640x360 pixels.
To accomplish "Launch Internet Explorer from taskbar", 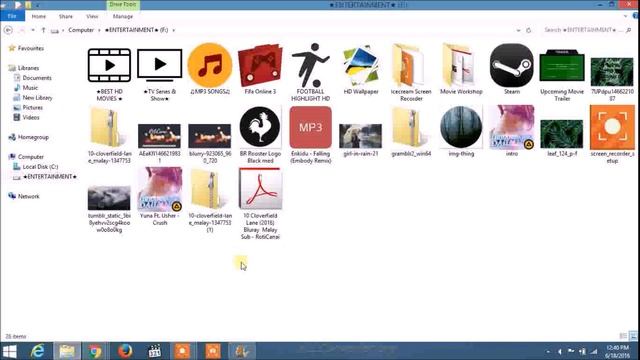I will tap(38, 351).
